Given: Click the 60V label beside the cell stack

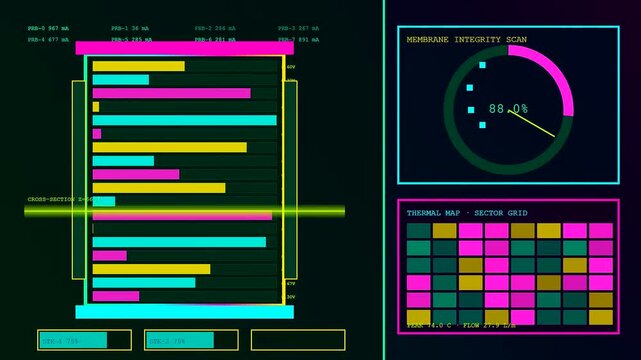Looking at the screenshot, I should coord(291,67).
